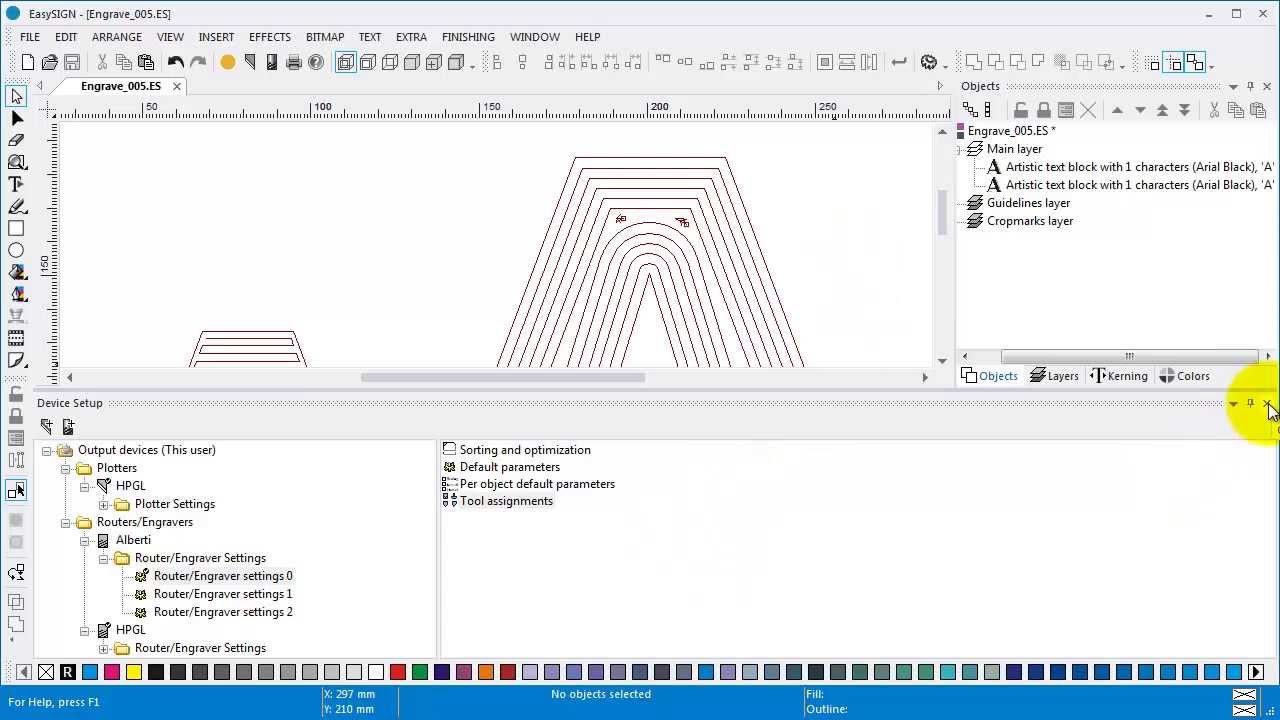The height and width of the screenshot is (720, 1280).
Task: Toggle the Device Setup panel pin
Action: 1250,403
